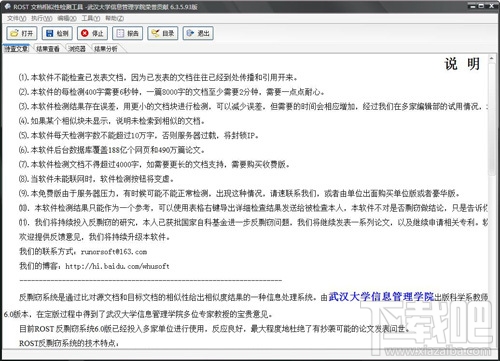Click line (1) about 已发表文档
The image size is (500, 361).
[158, 77]
